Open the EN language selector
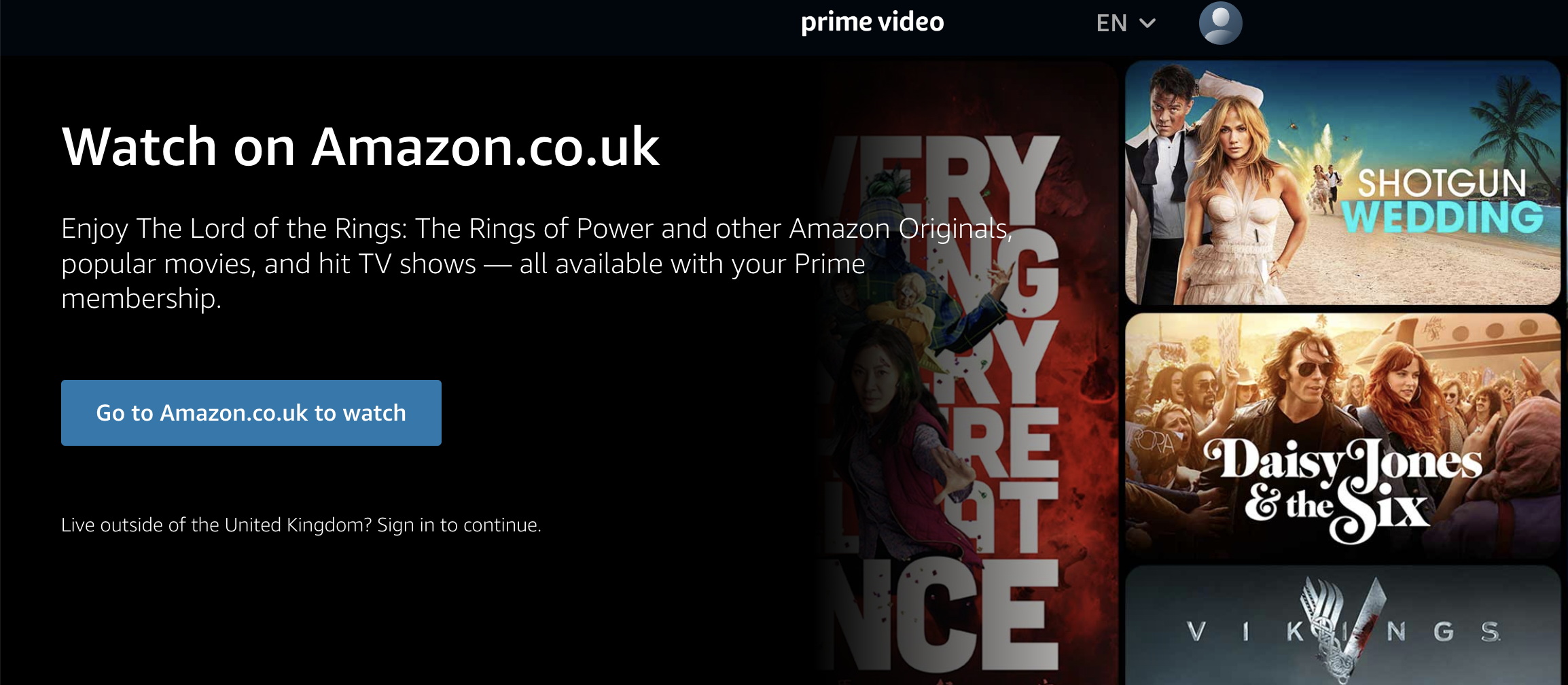This screenshot has height=685, width=1568. click(x=1126, y=23)
